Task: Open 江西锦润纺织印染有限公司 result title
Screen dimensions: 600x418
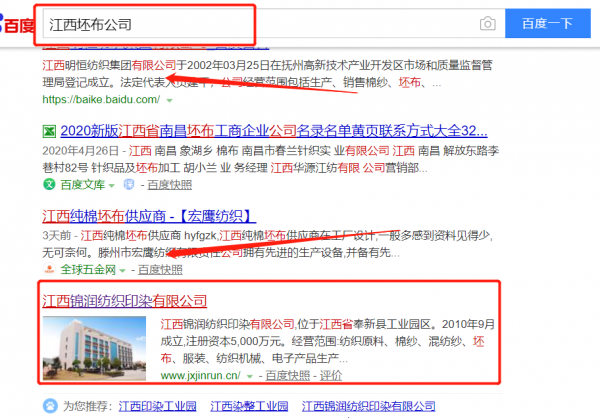Action: (x=124, y=300)
